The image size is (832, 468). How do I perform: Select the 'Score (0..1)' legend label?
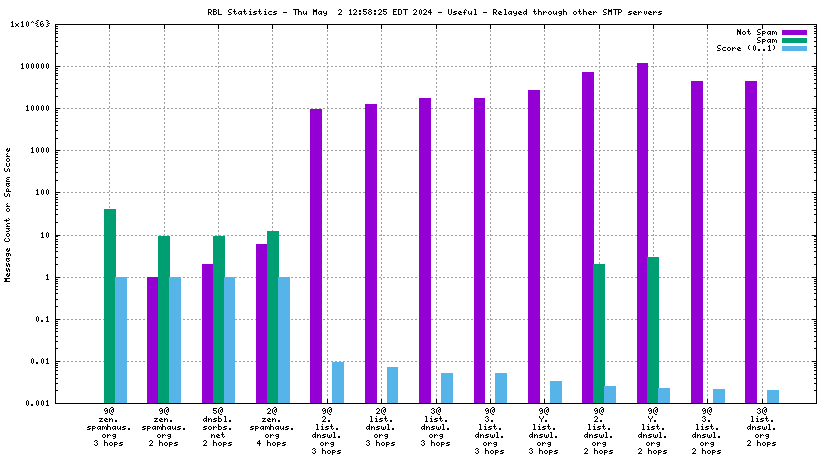tap(747, 48)
